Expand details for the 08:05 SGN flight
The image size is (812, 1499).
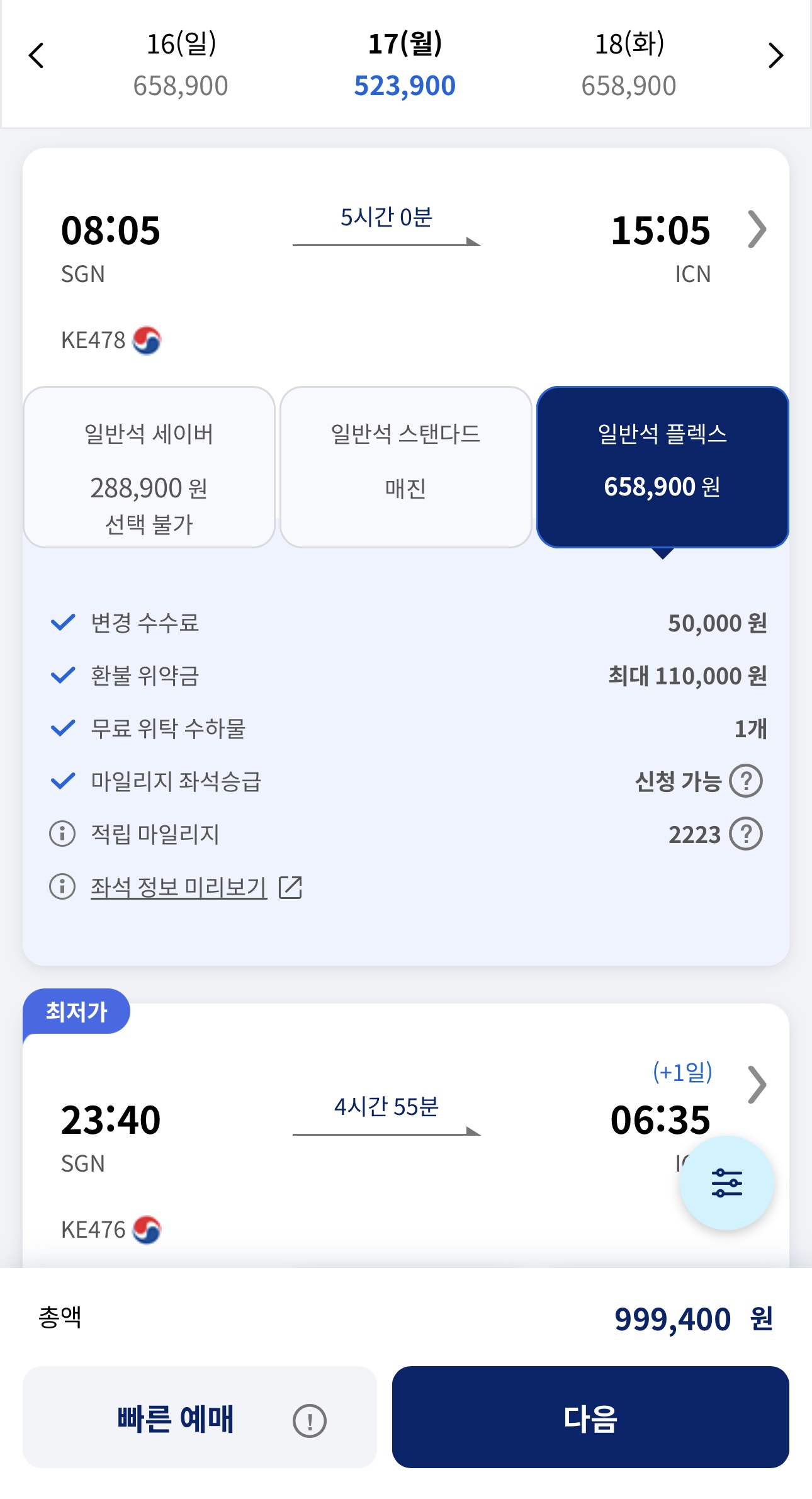click(x=757, y=230)
